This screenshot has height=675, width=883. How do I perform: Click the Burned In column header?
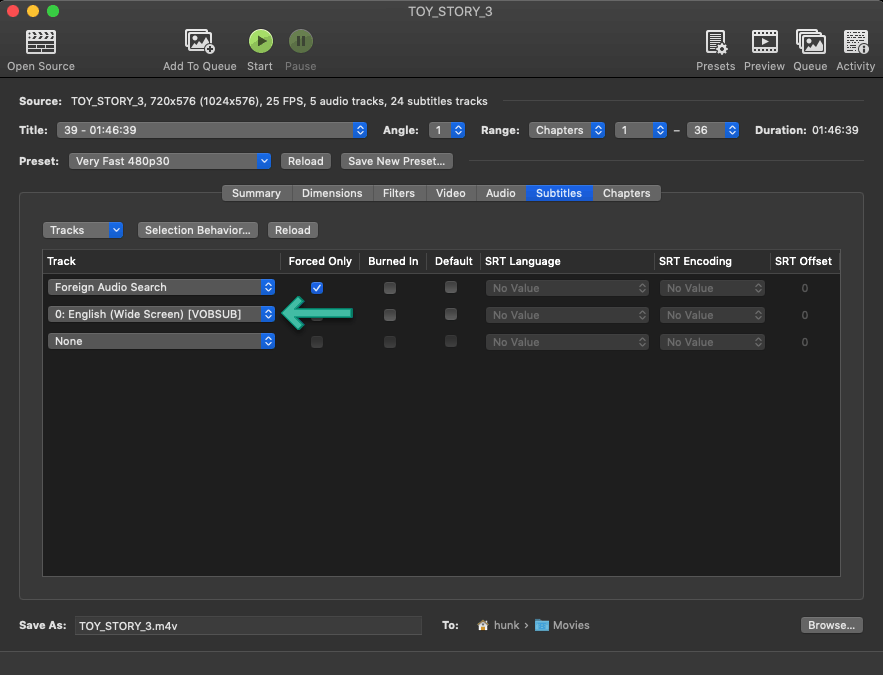393,261
